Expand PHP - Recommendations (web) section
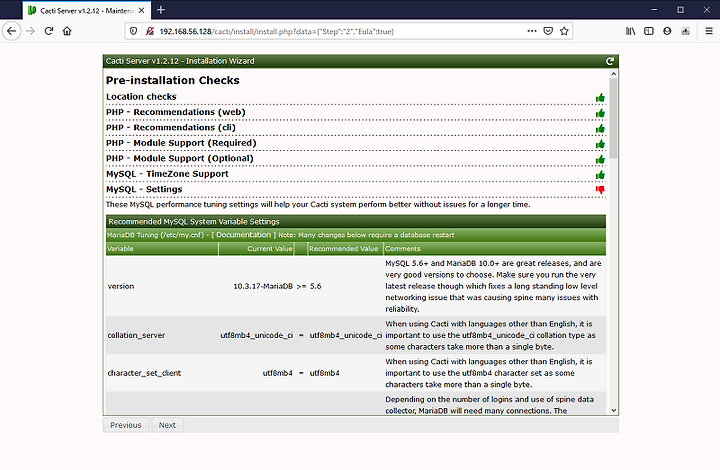The height and width of the screenshot is (470, 720). pos(176,112)
